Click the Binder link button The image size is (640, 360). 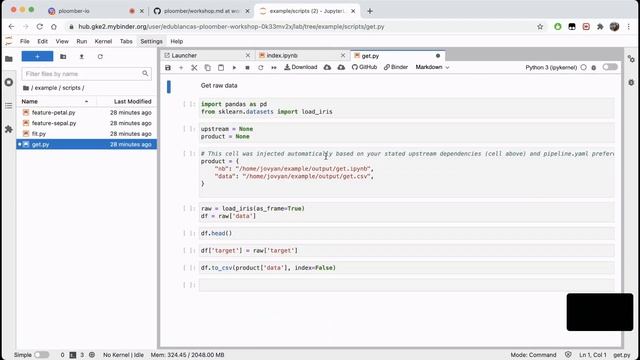click(x=396, y=67)
